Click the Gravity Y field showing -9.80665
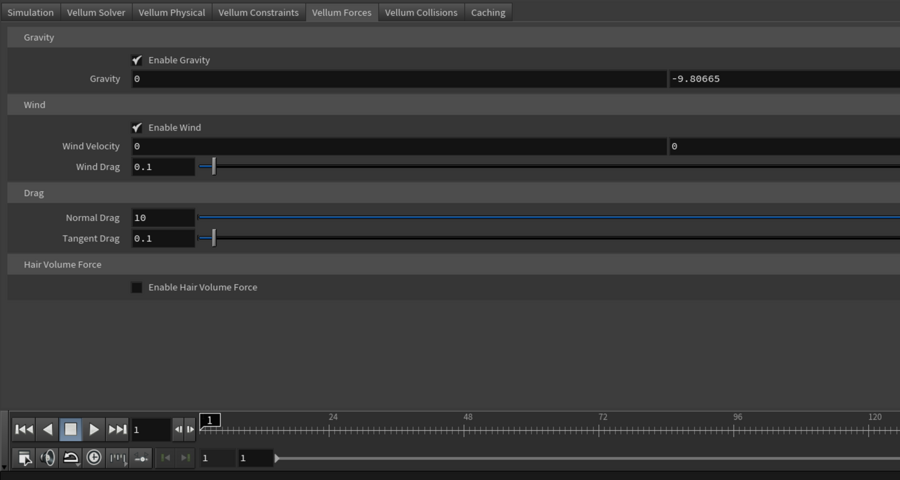This screenshot has width=900, height=480. click(x=785, y=79)
